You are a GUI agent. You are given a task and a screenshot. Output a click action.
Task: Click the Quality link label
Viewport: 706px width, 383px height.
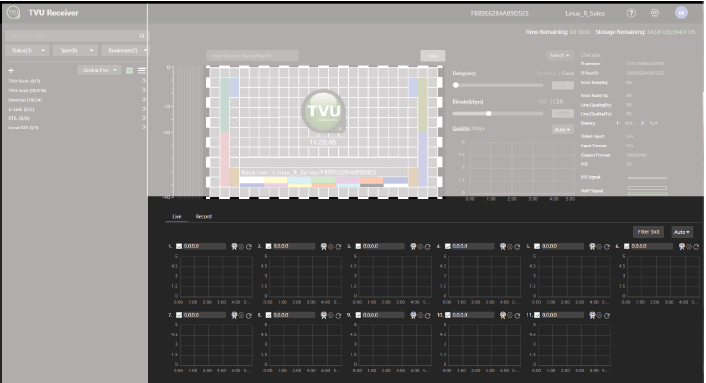tap(461, 129)
